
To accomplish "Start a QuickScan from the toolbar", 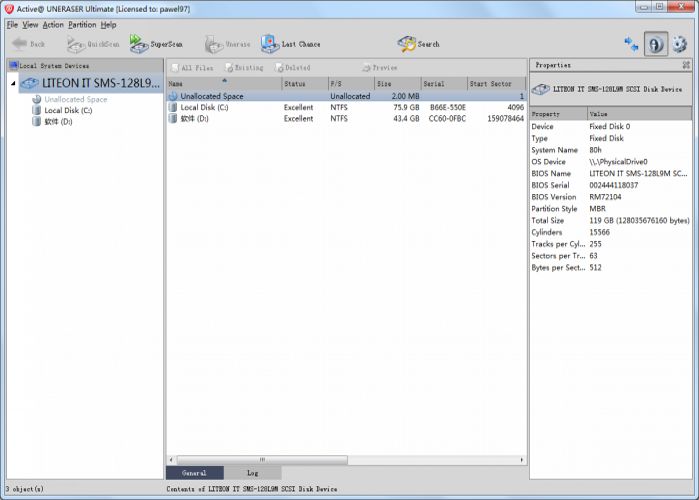I will point(93,44).
